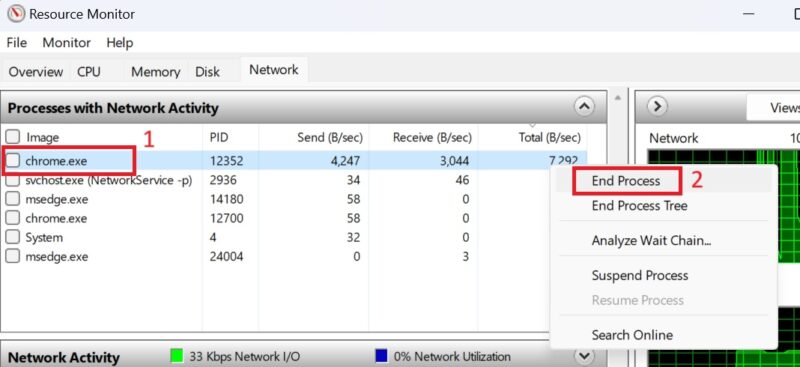Click the svchost.exe receive value 46
Screen dimensions: 800x367
[462, 180]
